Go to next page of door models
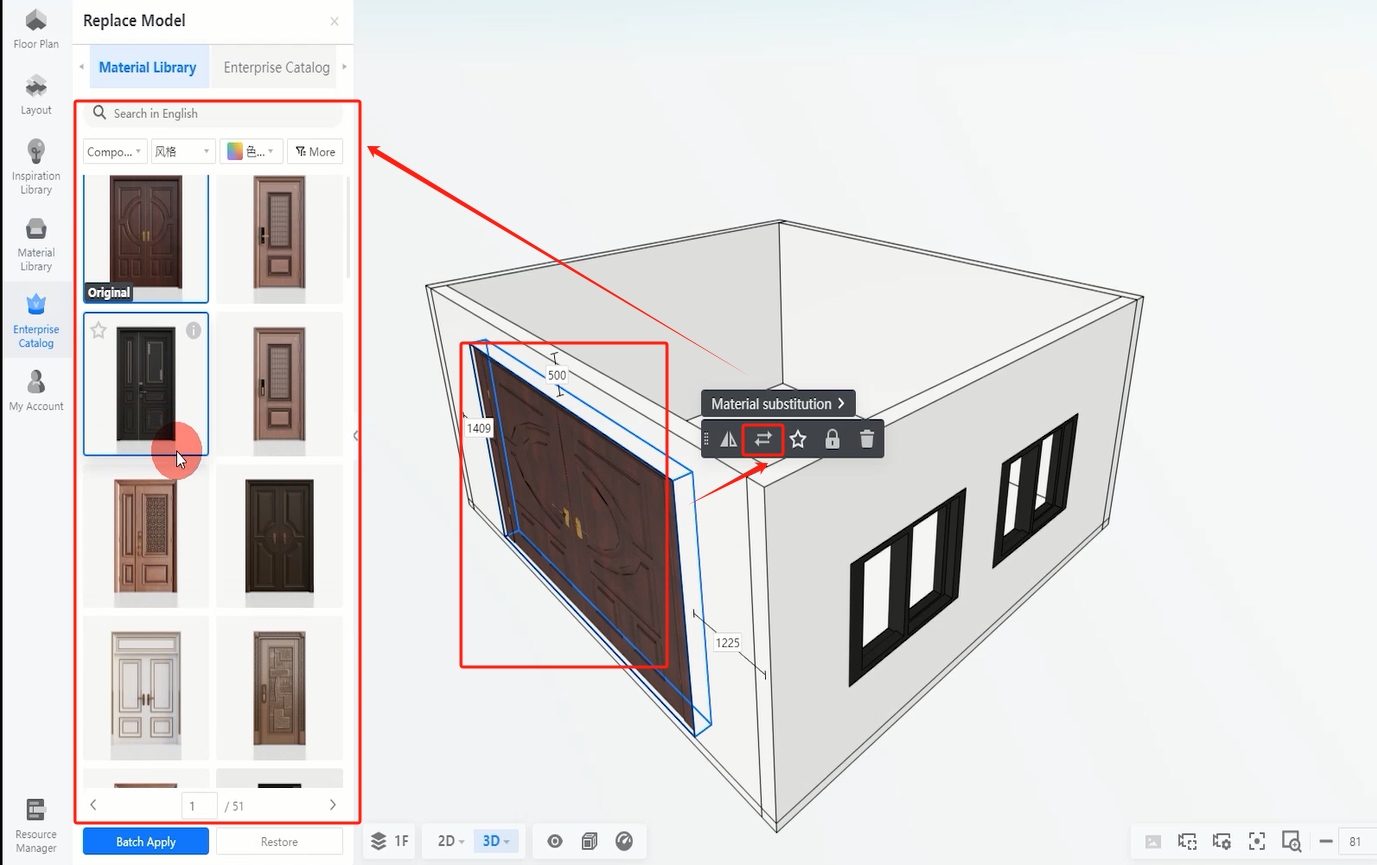 [333, 805]
